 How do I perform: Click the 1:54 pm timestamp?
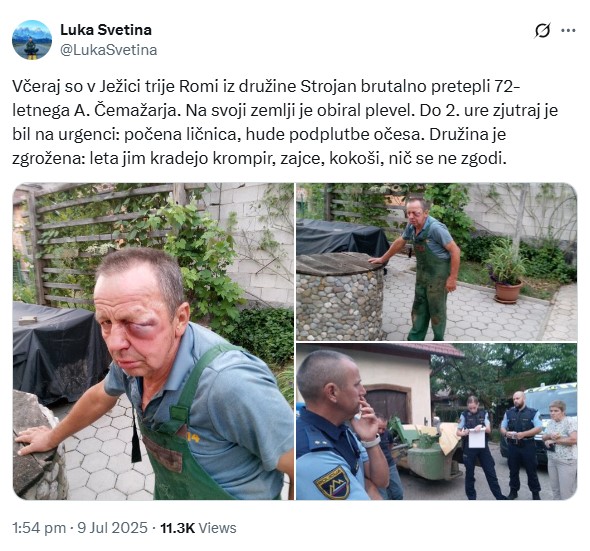pyautogui.click(x=39, y=528)
